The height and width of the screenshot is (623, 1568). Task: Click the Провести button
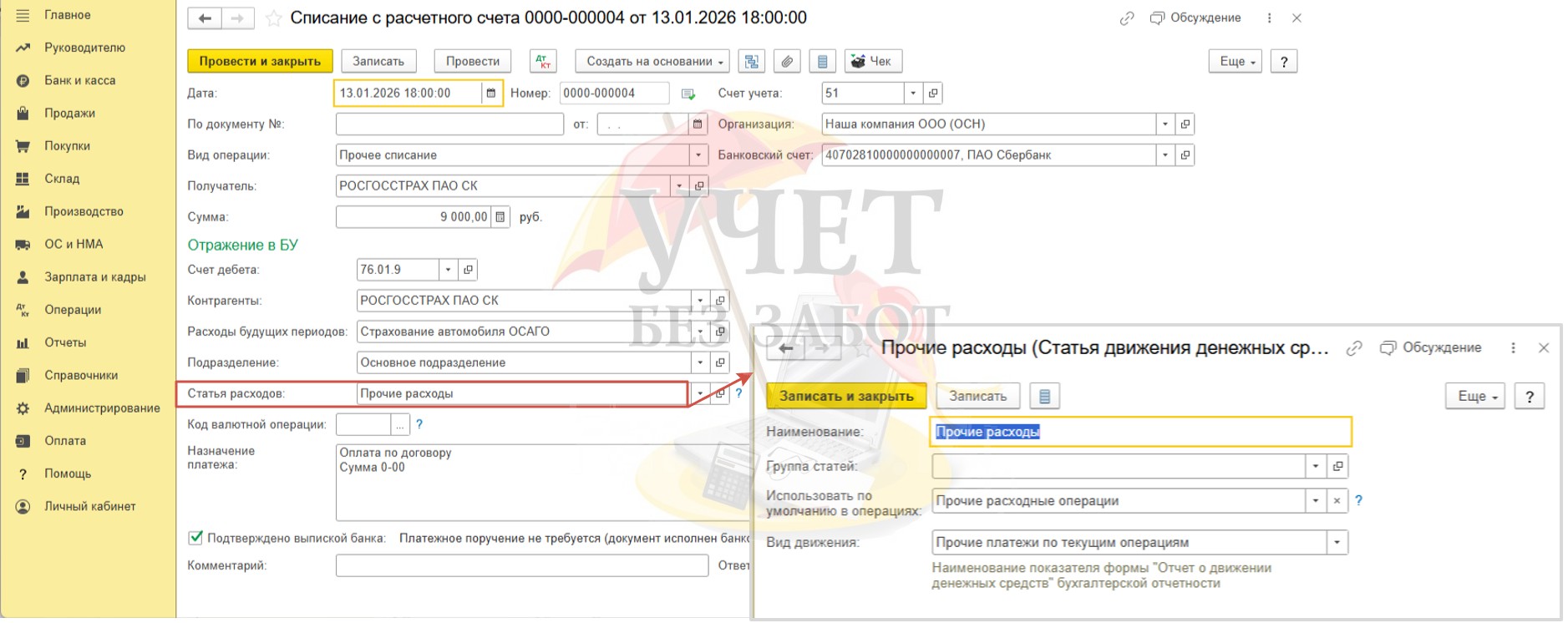[473, 61]
